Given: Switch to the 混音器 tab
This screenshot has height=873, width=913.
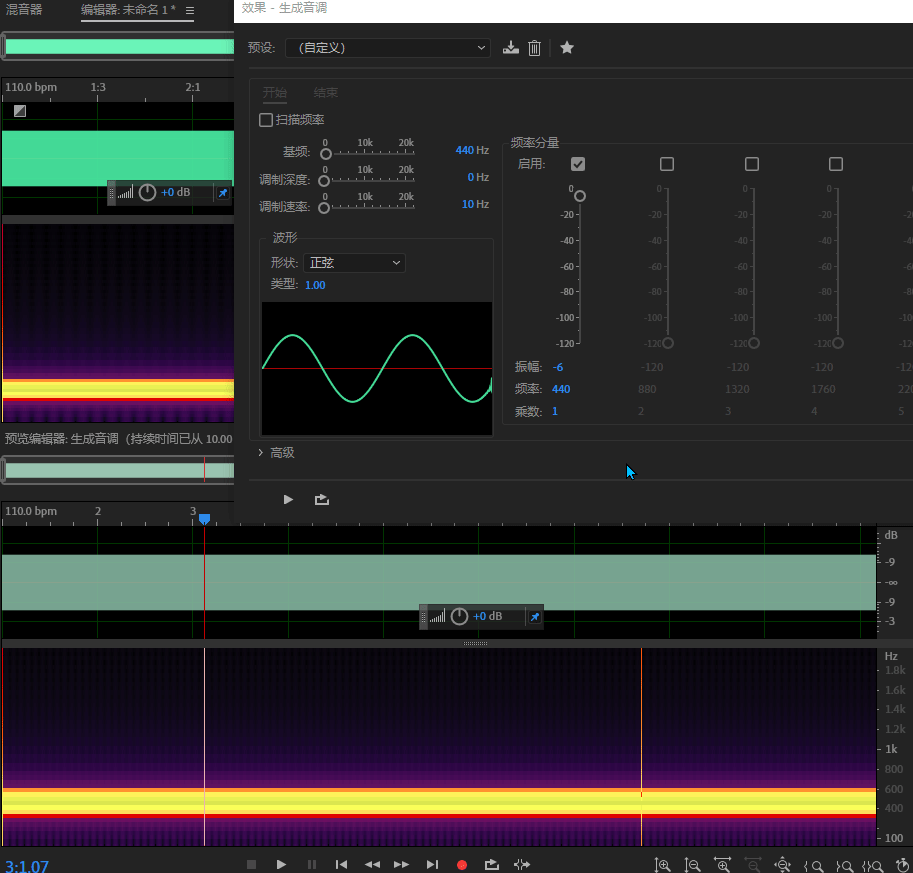Looking at the screenshot, I should coord(24,10).
